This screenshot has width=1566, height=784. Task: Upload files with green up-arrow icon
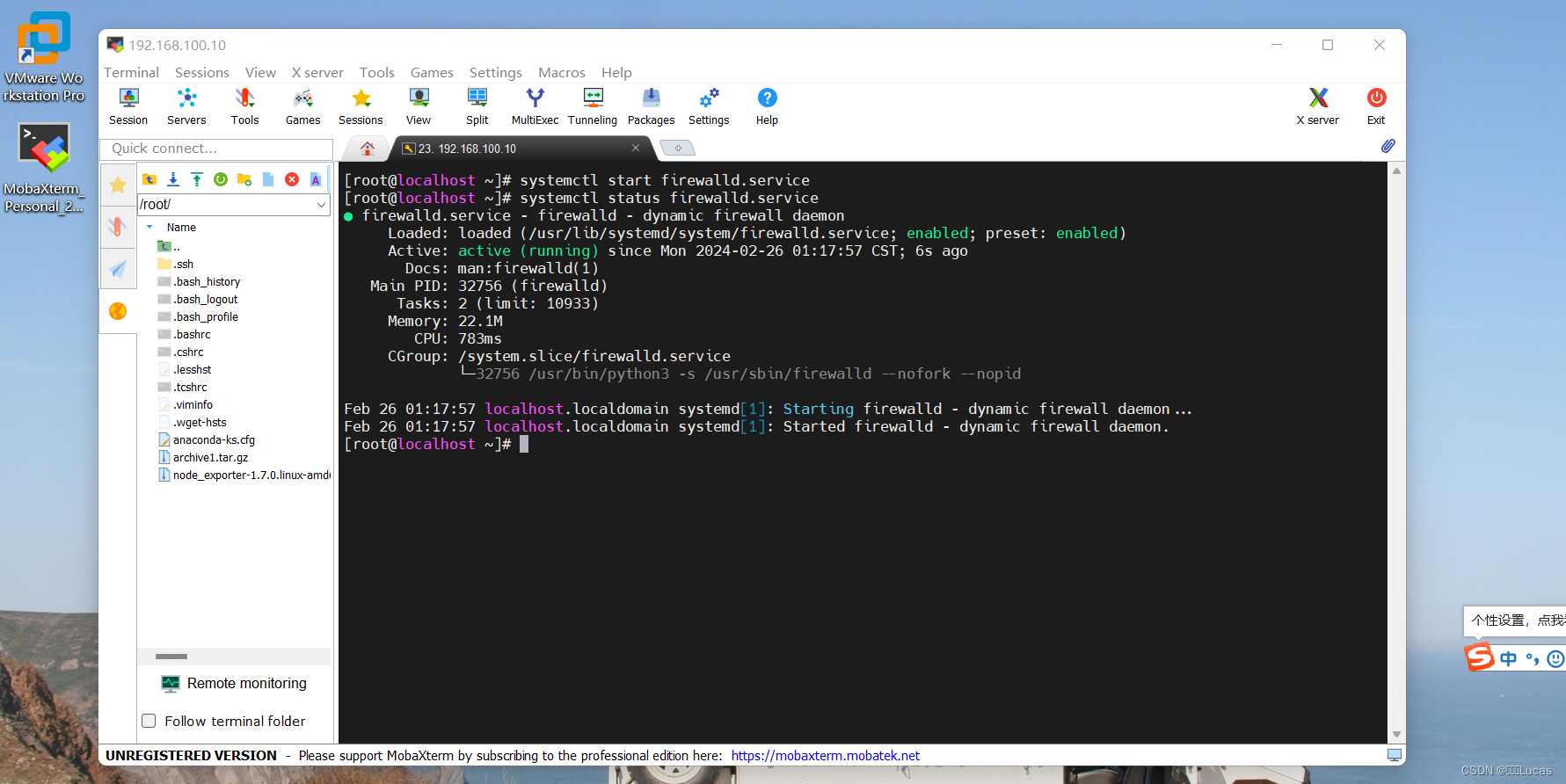[x=197, y=179]
